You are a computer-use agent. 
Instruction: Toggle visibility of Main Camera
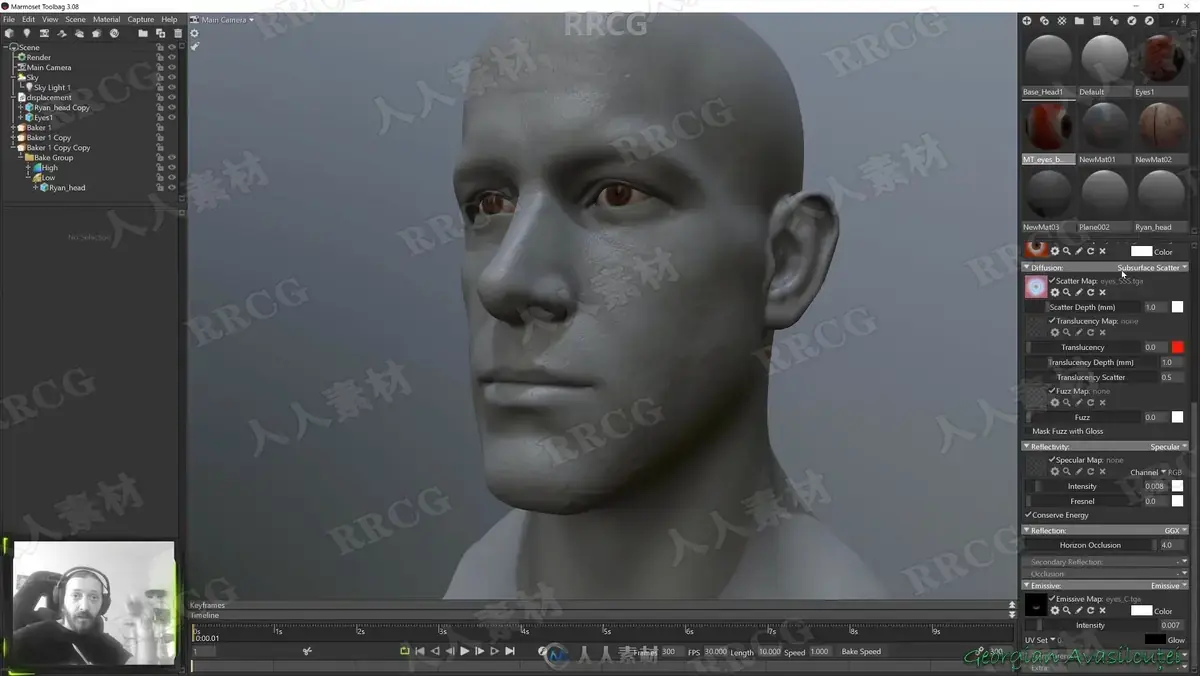(171, 67)
